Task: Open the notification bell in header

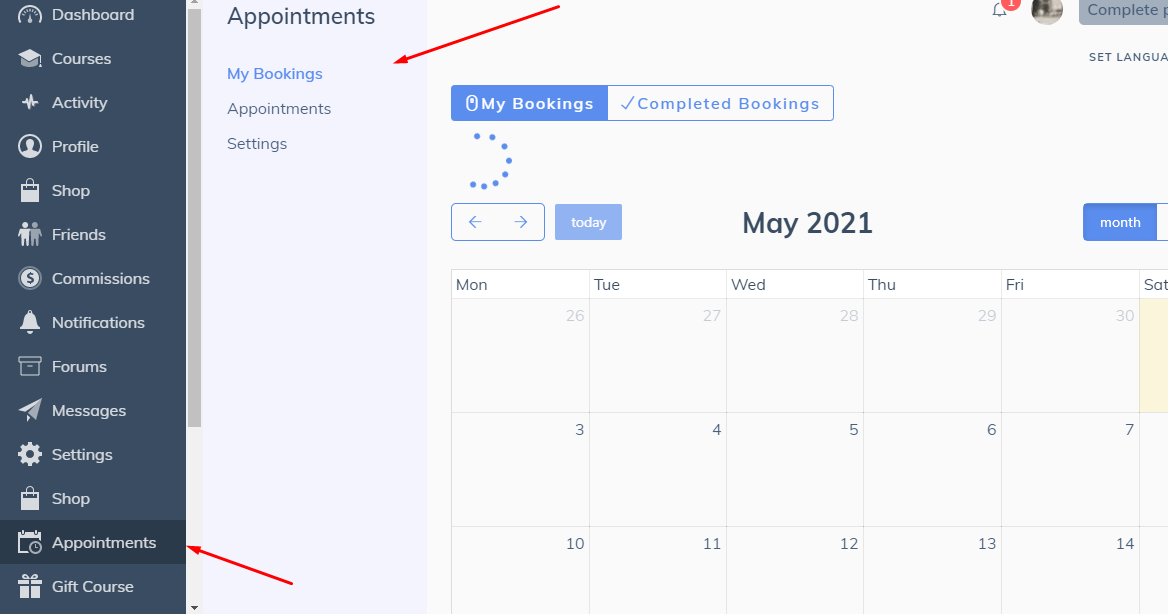Action: pos(1000,10)
